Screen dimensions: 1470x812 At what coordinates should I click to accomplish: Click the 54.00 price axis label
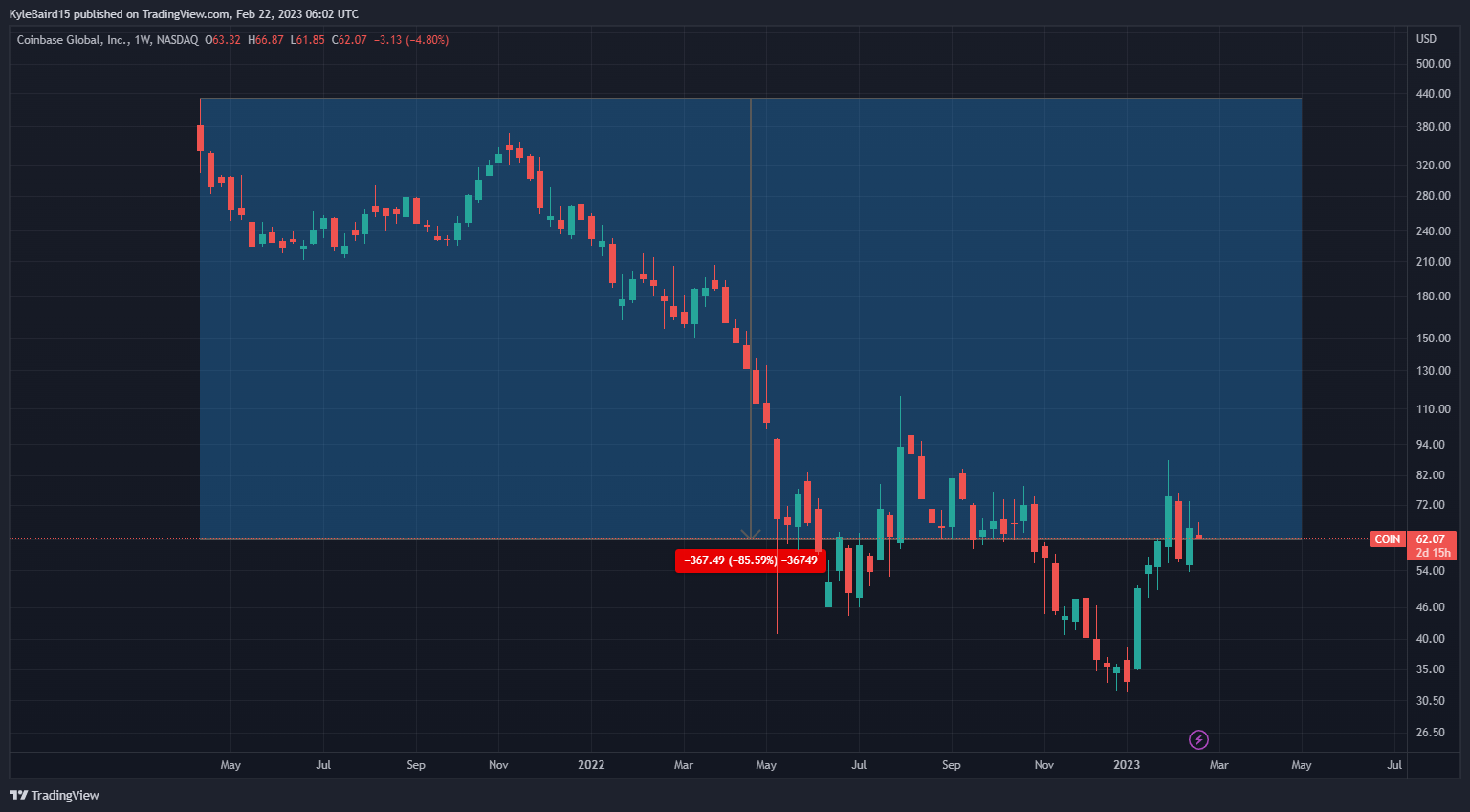tap(1431, 571)
